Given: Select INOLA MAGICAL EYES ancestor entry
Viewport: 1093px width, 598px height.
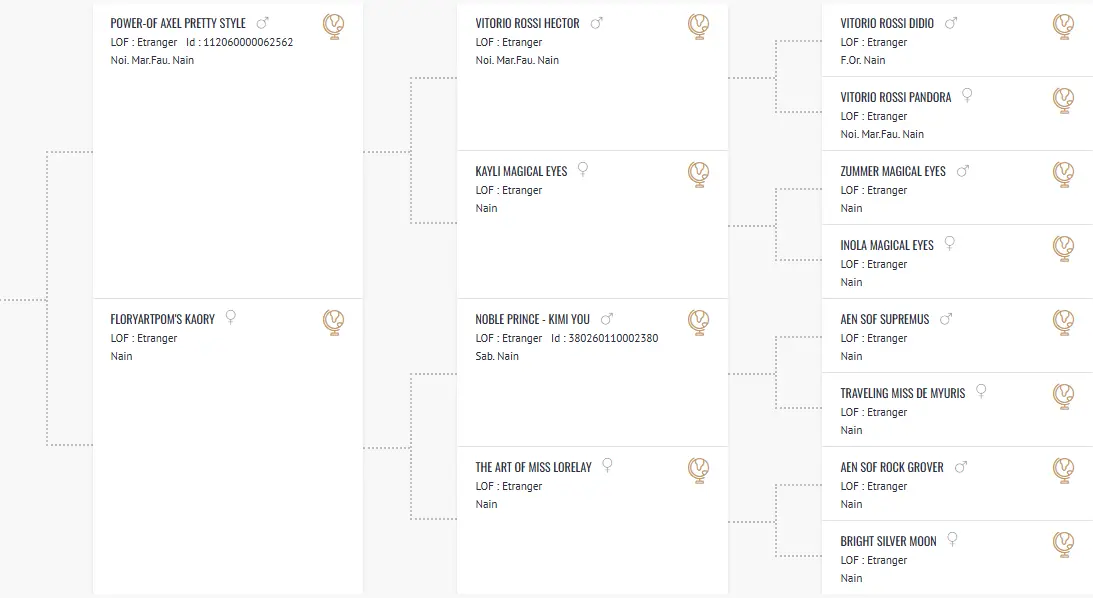Looking at the screenshot, I should 887,245.
